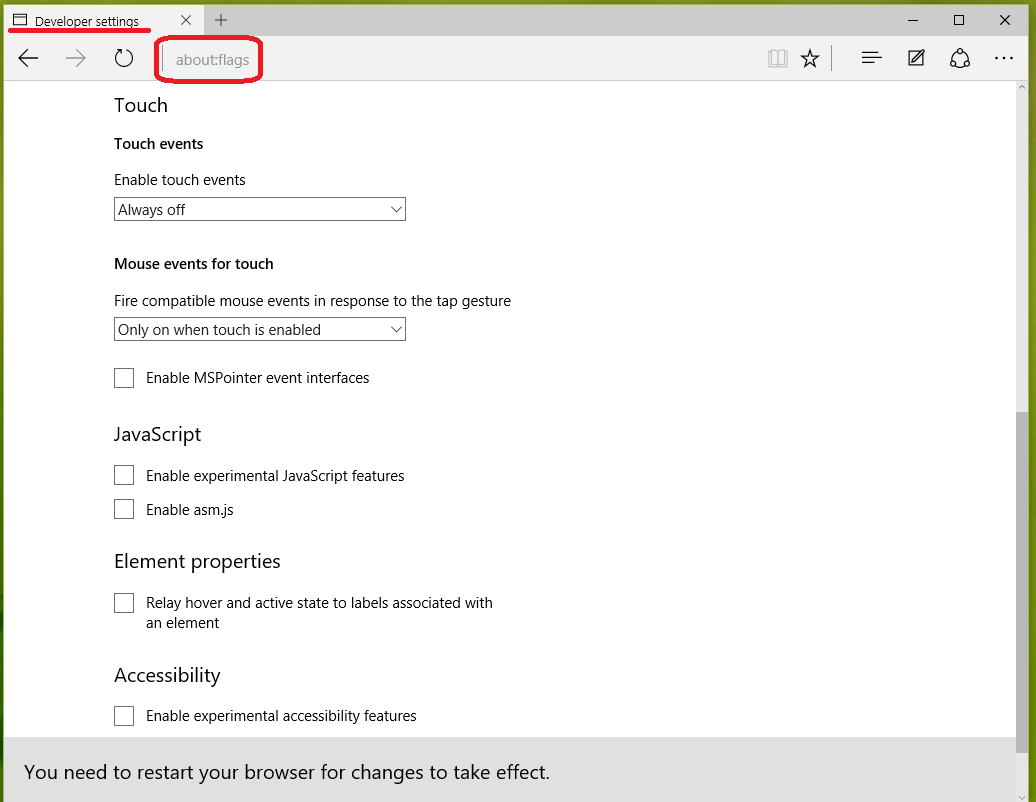This screenshot has height=802, width=1036.
Task: Close the Edge browser window
Action: coord(1005,20)
